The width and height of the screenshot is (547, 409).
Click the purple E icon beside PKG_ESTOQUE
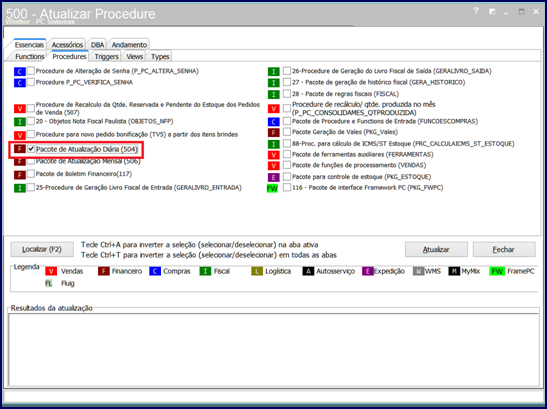[x=274, y=177]
